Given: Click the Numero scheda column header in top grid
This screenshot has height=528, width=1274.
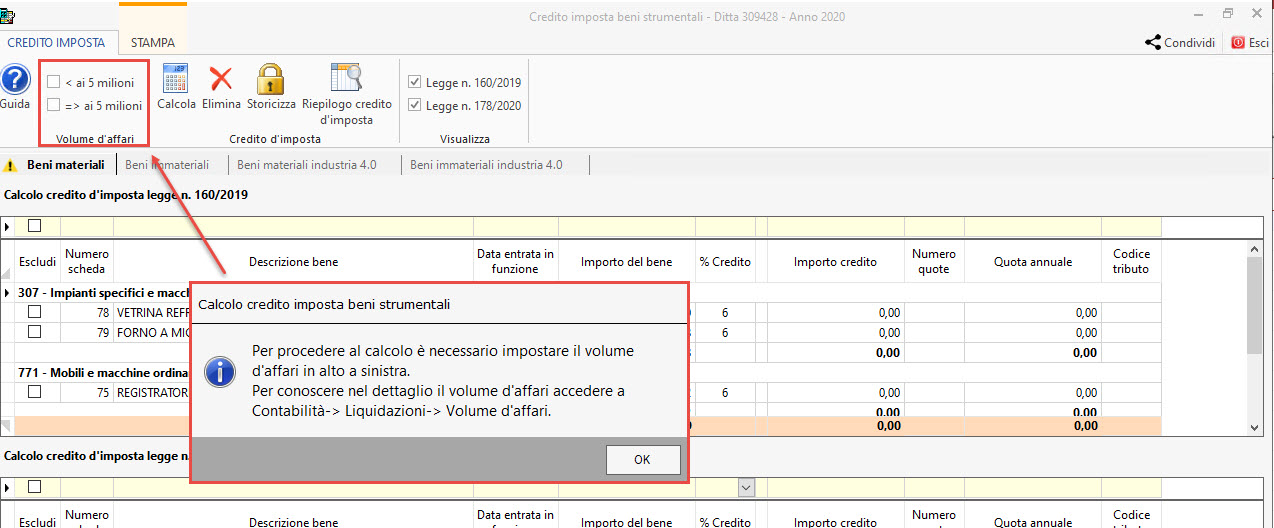Looking at the screenshot, I should [x=85, y=262].
